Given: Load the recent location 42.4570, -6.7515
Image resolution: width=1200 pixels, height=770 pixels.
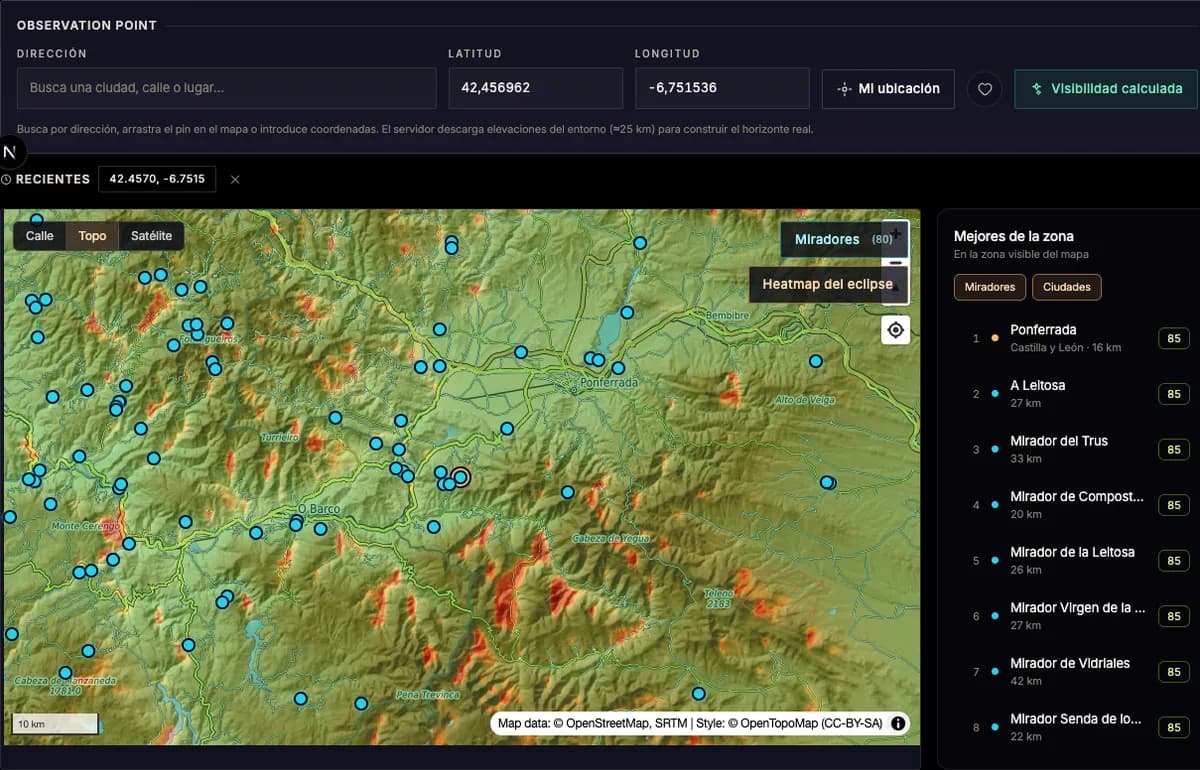Looking at the screenshot, I should click(157, 179).
